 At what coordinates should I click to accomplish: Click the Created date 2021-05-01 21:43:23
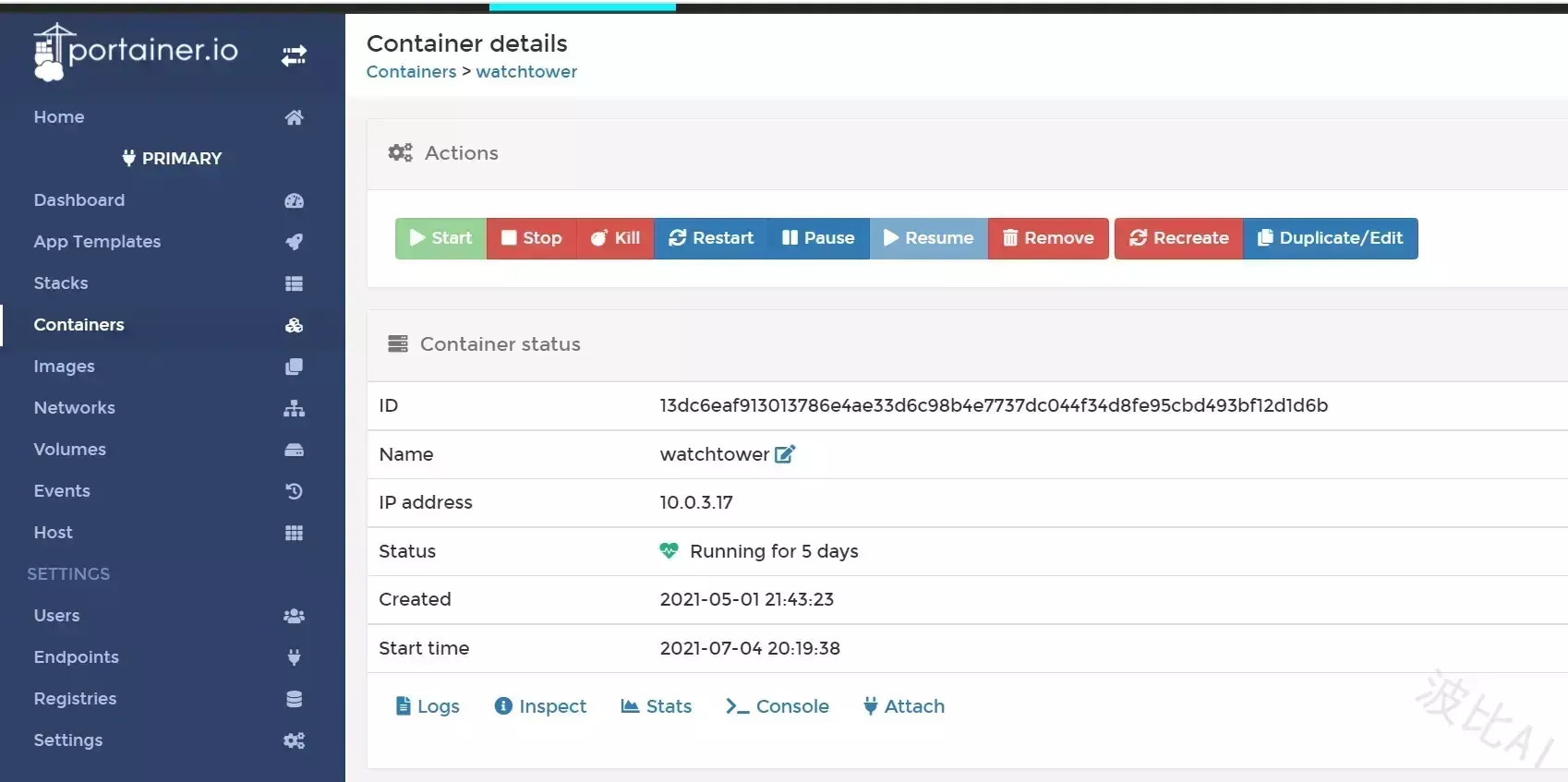747,599
